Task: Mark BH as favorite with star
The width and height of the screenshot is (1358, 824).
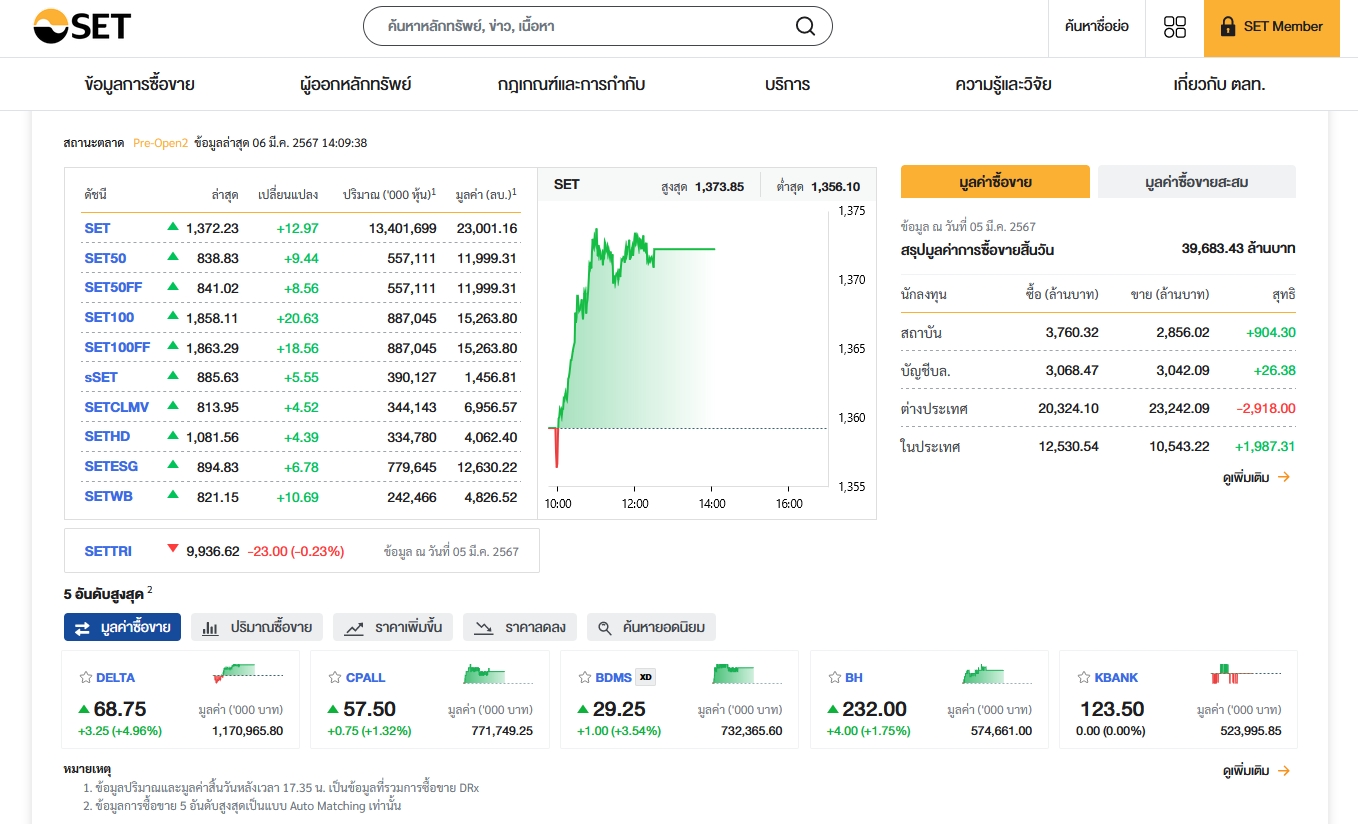Action: (834, 678)
